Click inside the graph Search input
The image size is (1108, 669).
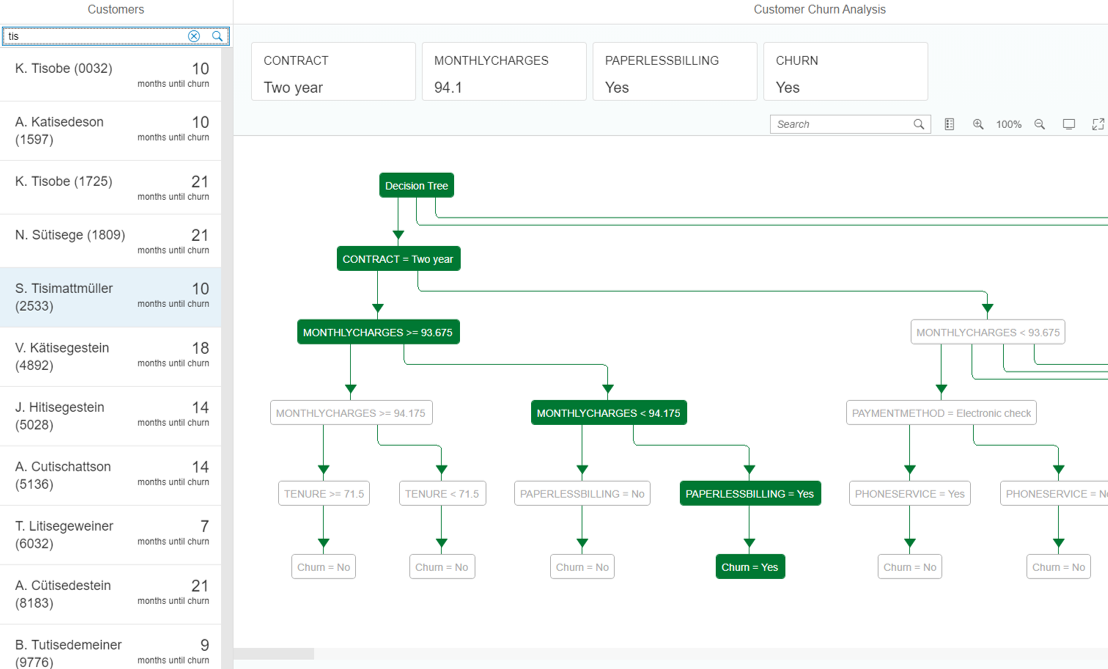840,124
